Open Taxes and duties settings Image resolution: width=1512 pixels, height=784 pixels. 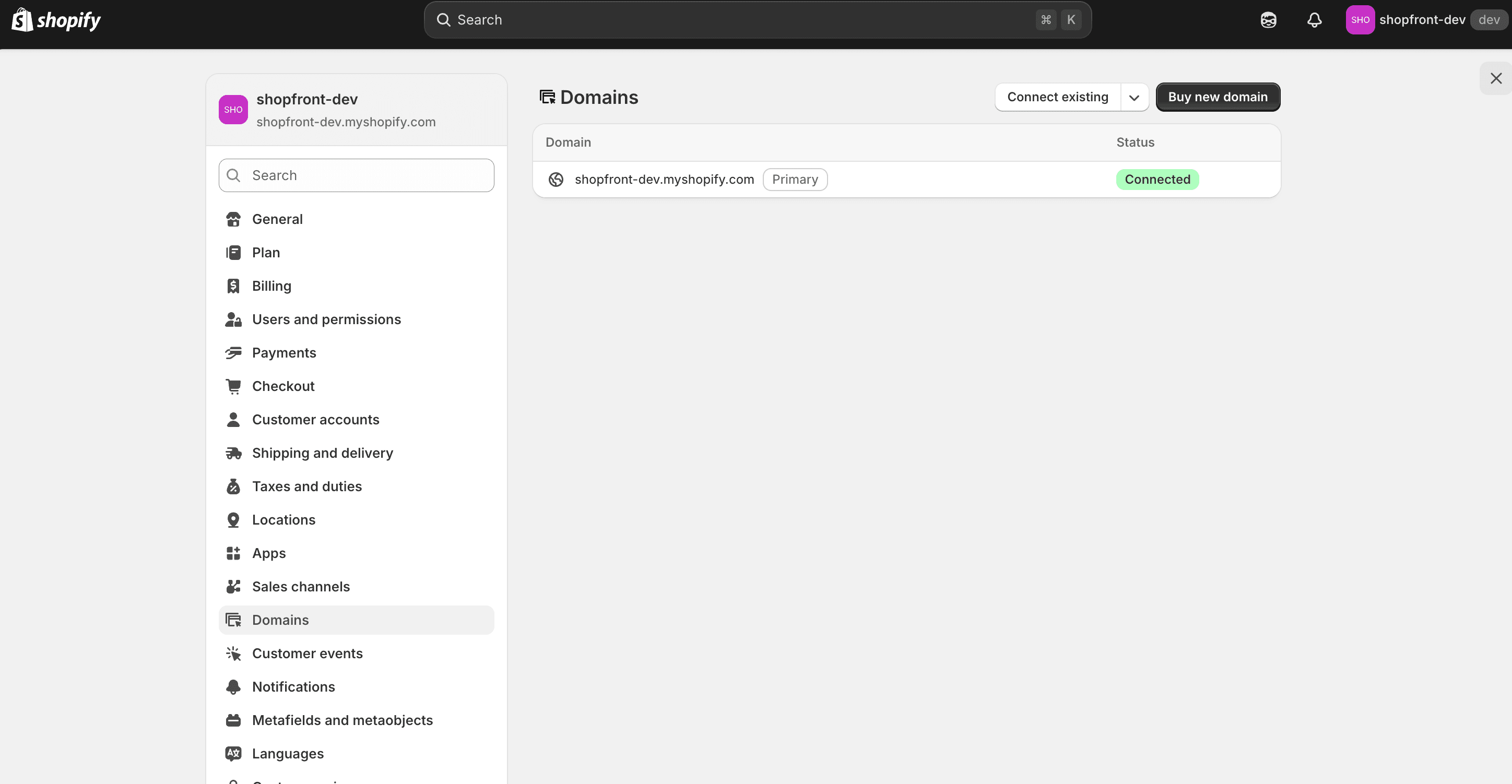356,487
